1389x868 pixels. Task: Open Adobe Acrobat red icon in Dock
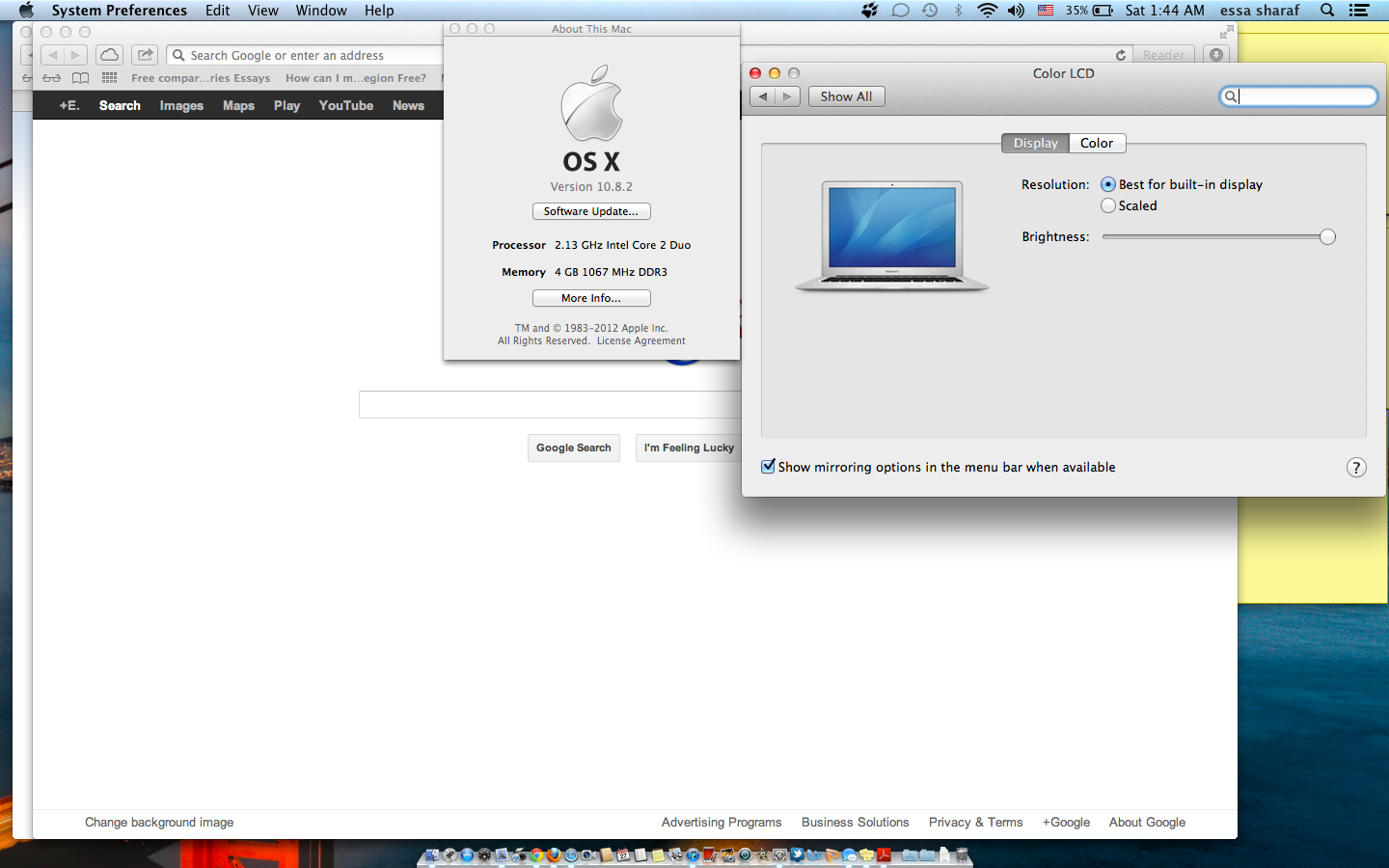885,854
